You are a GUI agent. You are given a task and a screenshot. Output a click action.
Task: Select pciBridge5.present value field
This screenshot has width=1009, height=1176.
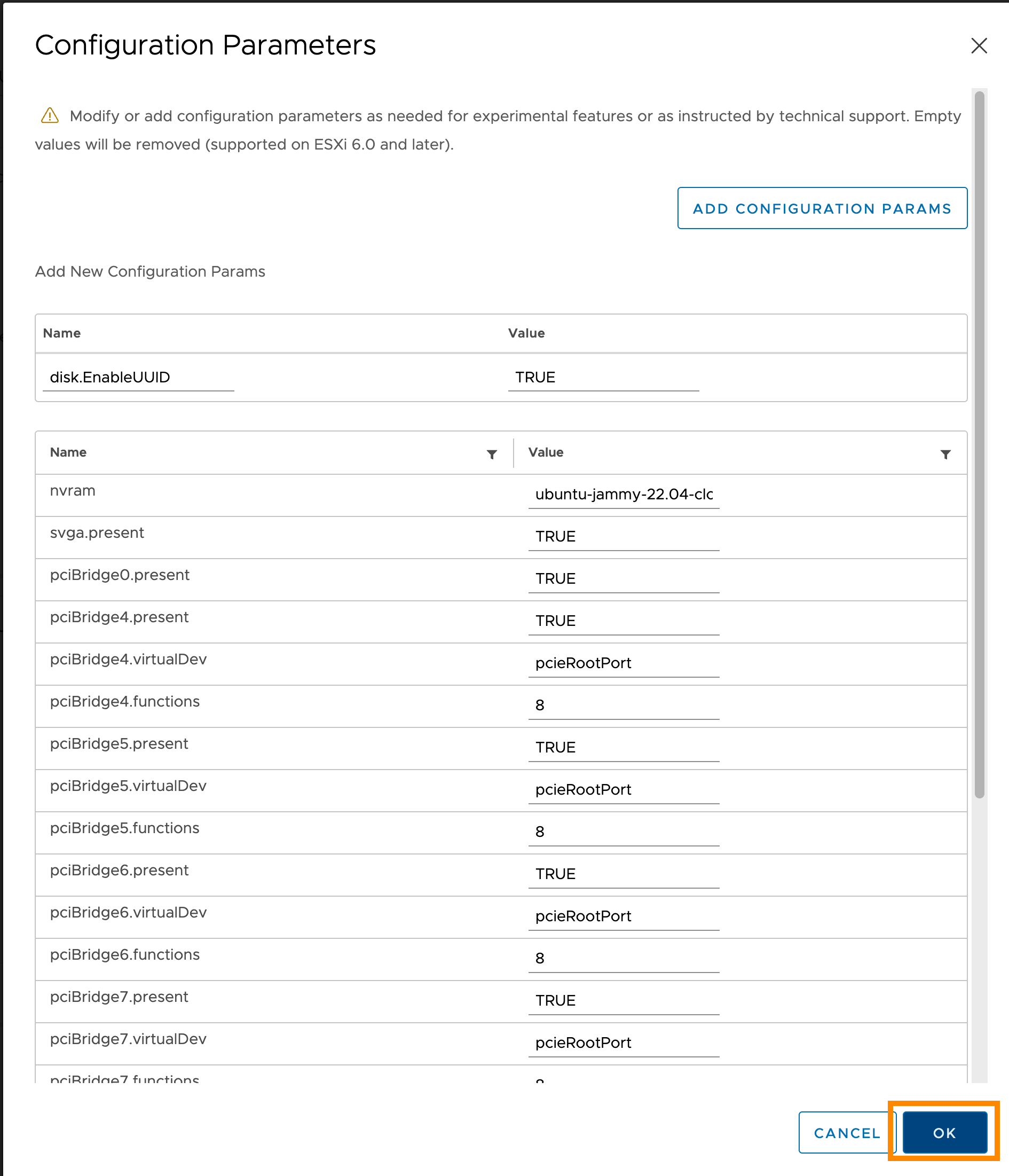(x=624, y=748)
